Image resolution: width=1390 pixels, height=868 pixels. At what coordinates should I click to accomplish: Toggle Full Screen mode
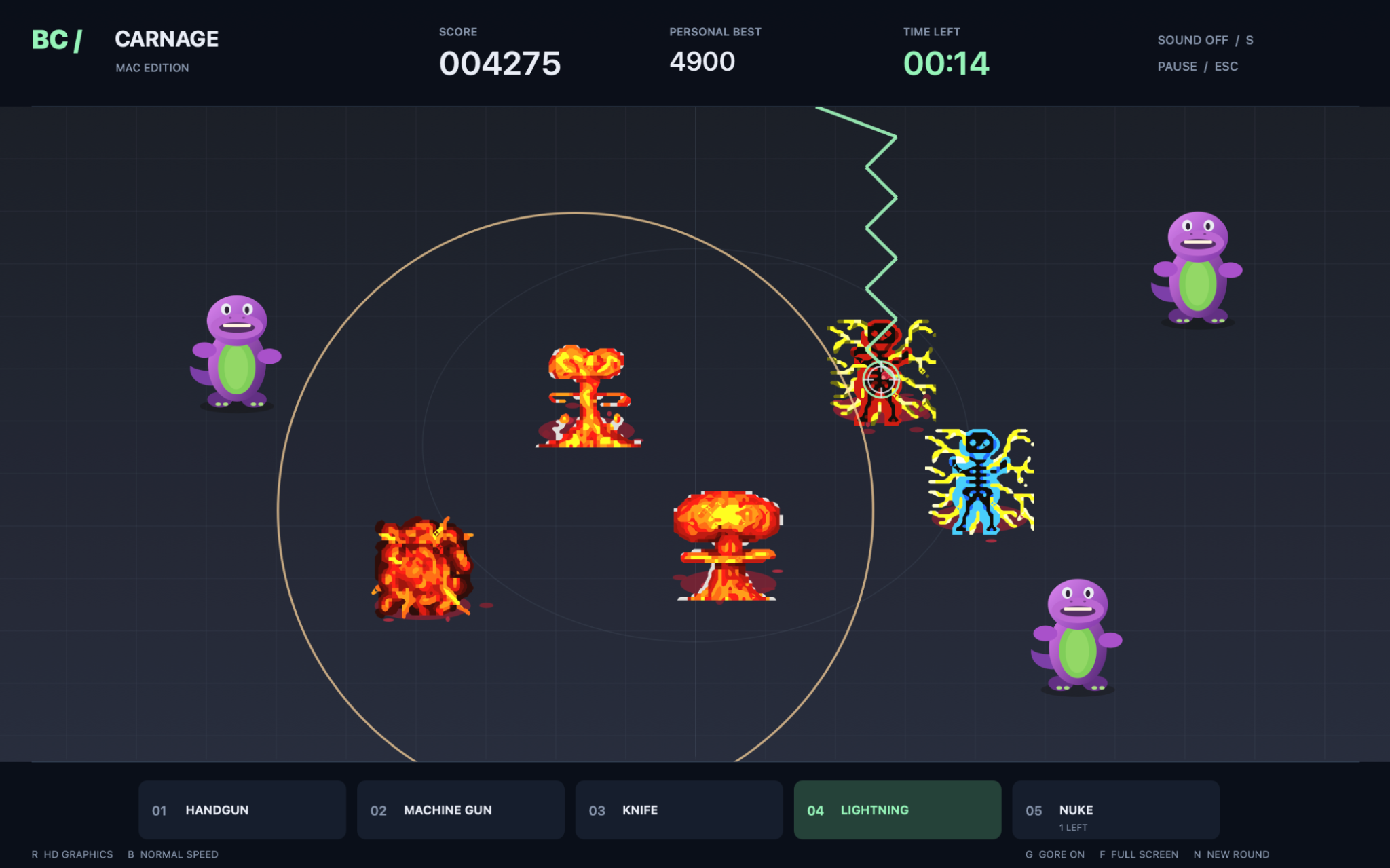pyautogui.click(x=1139, y=854)
